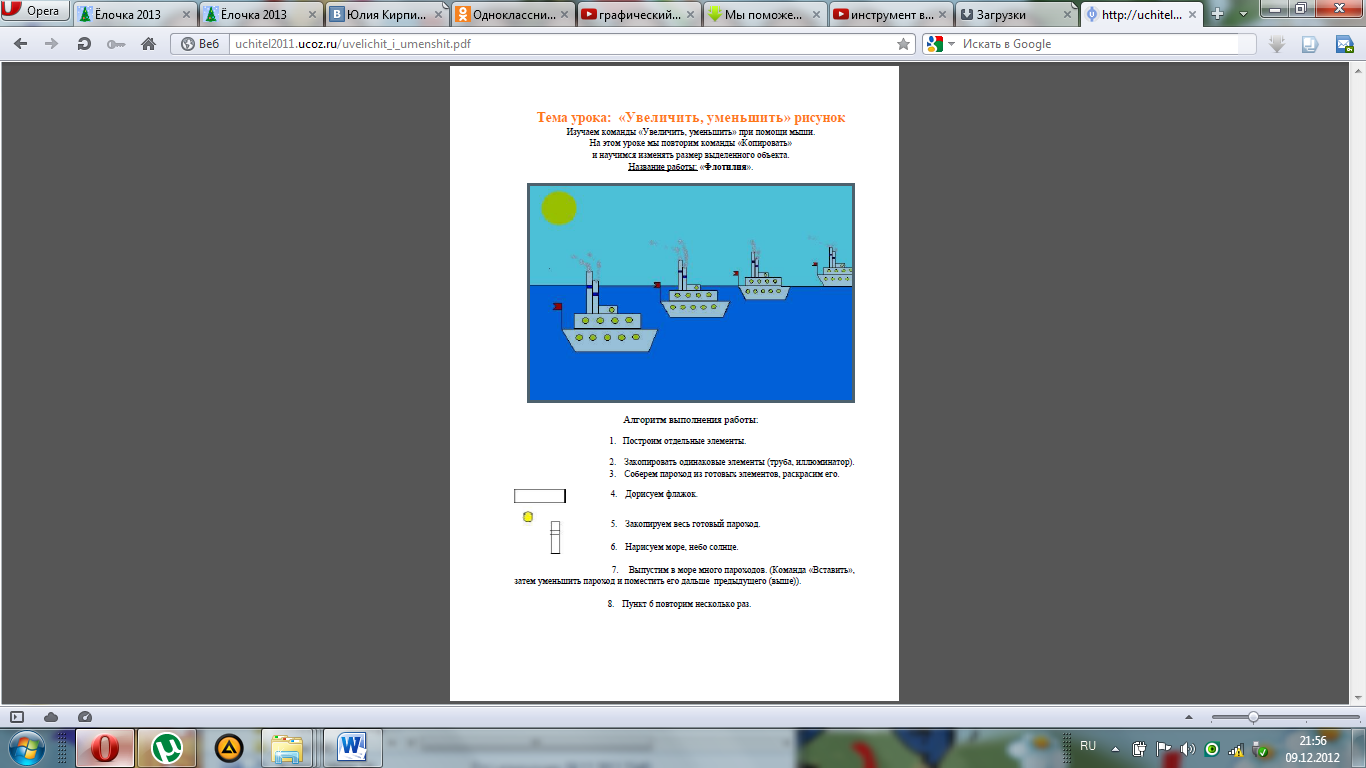Viewport: 1366px width, 768px height.
Task: Show hidden system tray icons
Action: 1117,748
